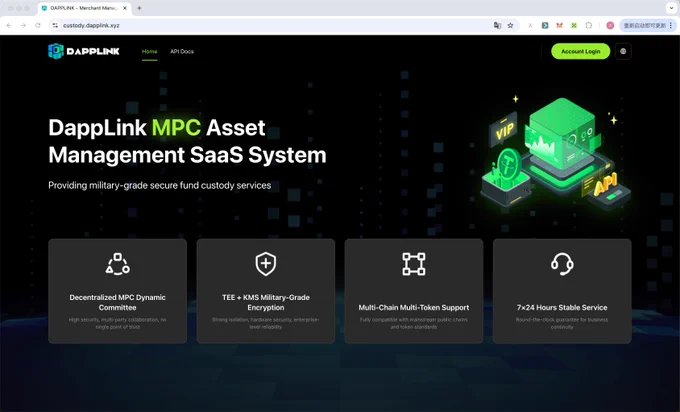The height and width of the screenshot is (412, 680).
Task: Click the browser back arrow
Action: tap(9, 26)
